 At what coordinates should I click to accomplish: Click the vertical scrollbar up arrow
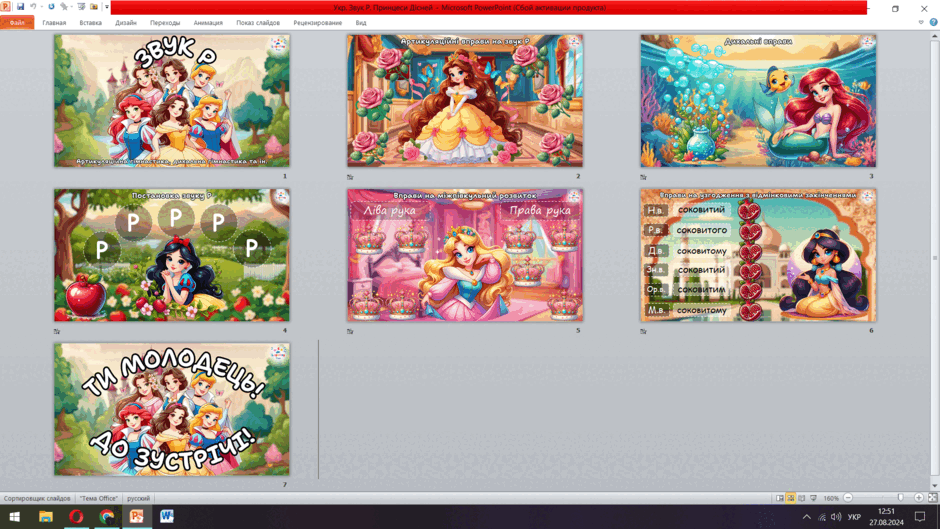click(935, 36)
